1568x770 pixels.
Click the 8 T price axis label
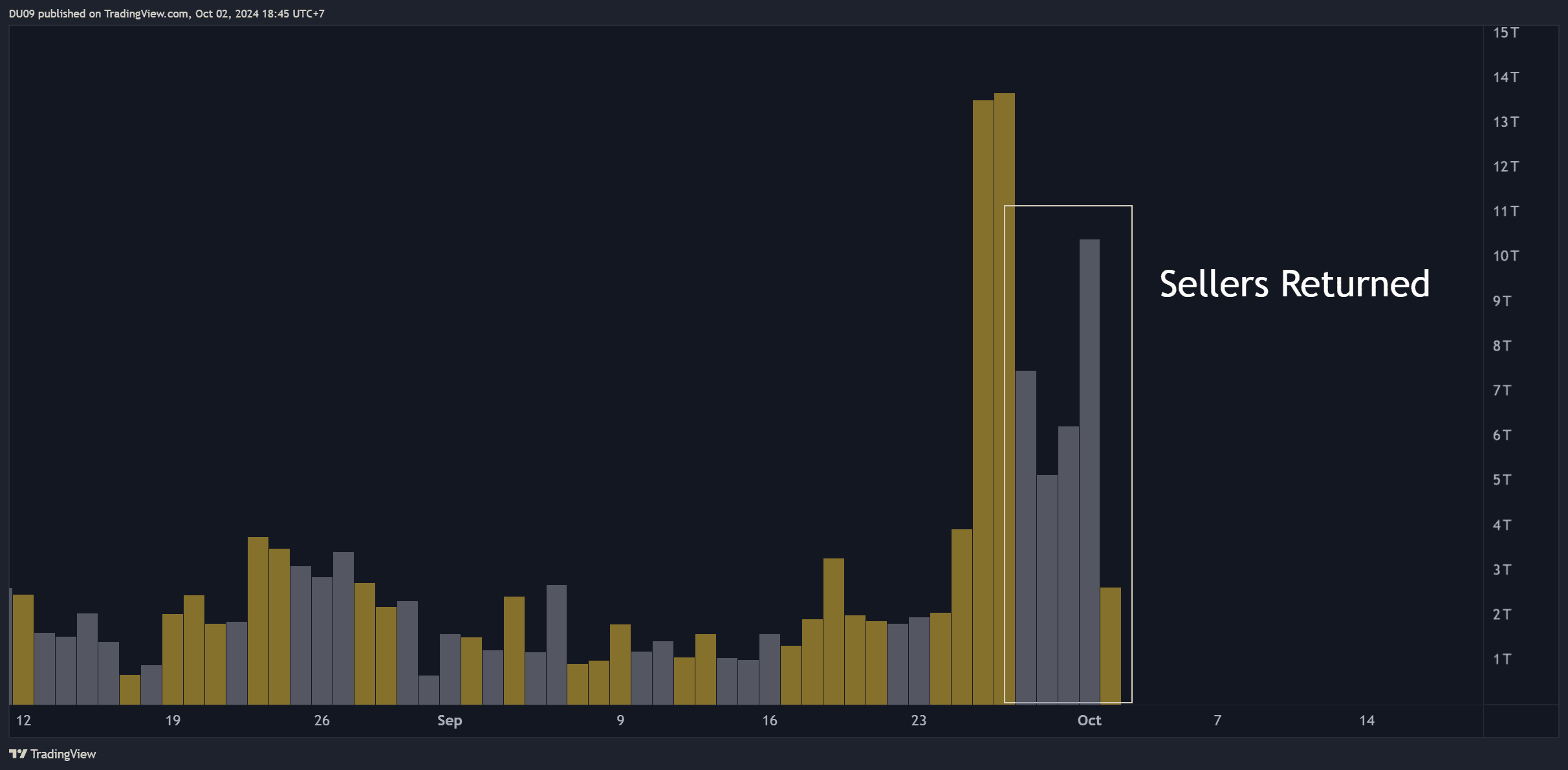tap(1502, 346)
